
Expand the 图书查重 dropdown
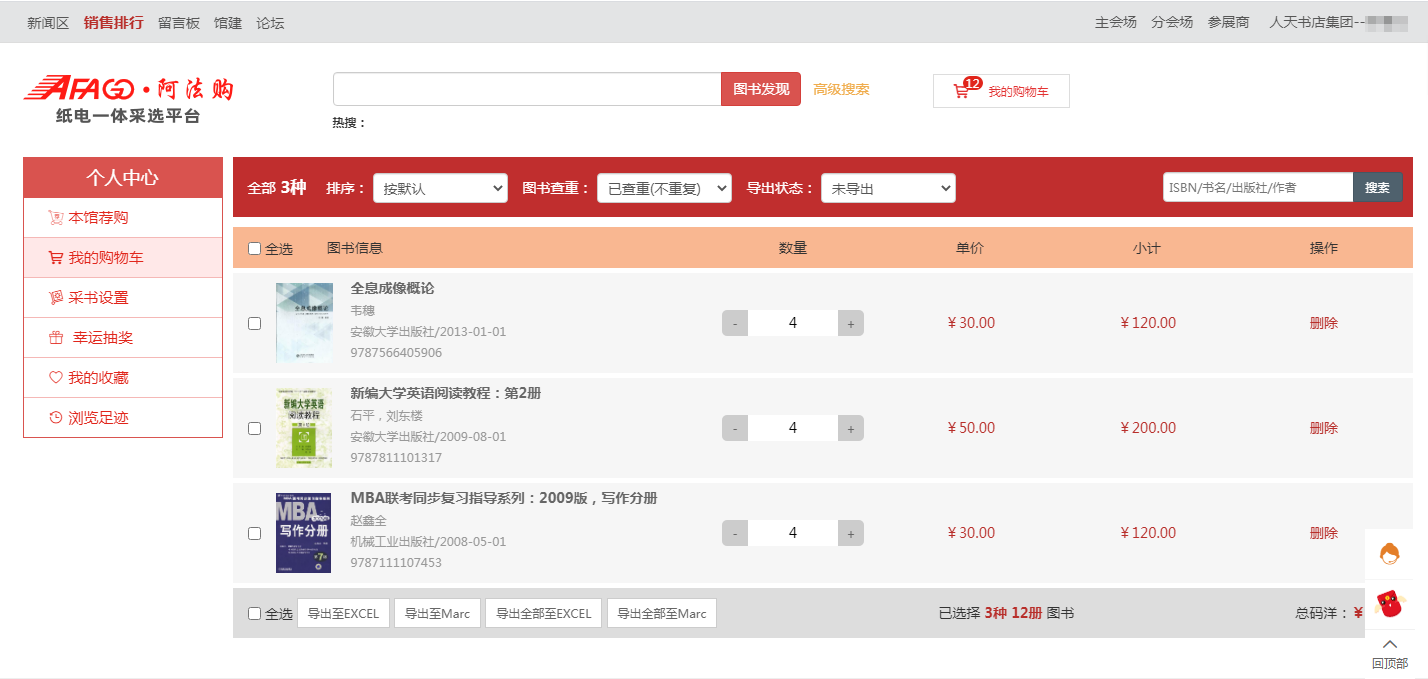coord(664,188)
